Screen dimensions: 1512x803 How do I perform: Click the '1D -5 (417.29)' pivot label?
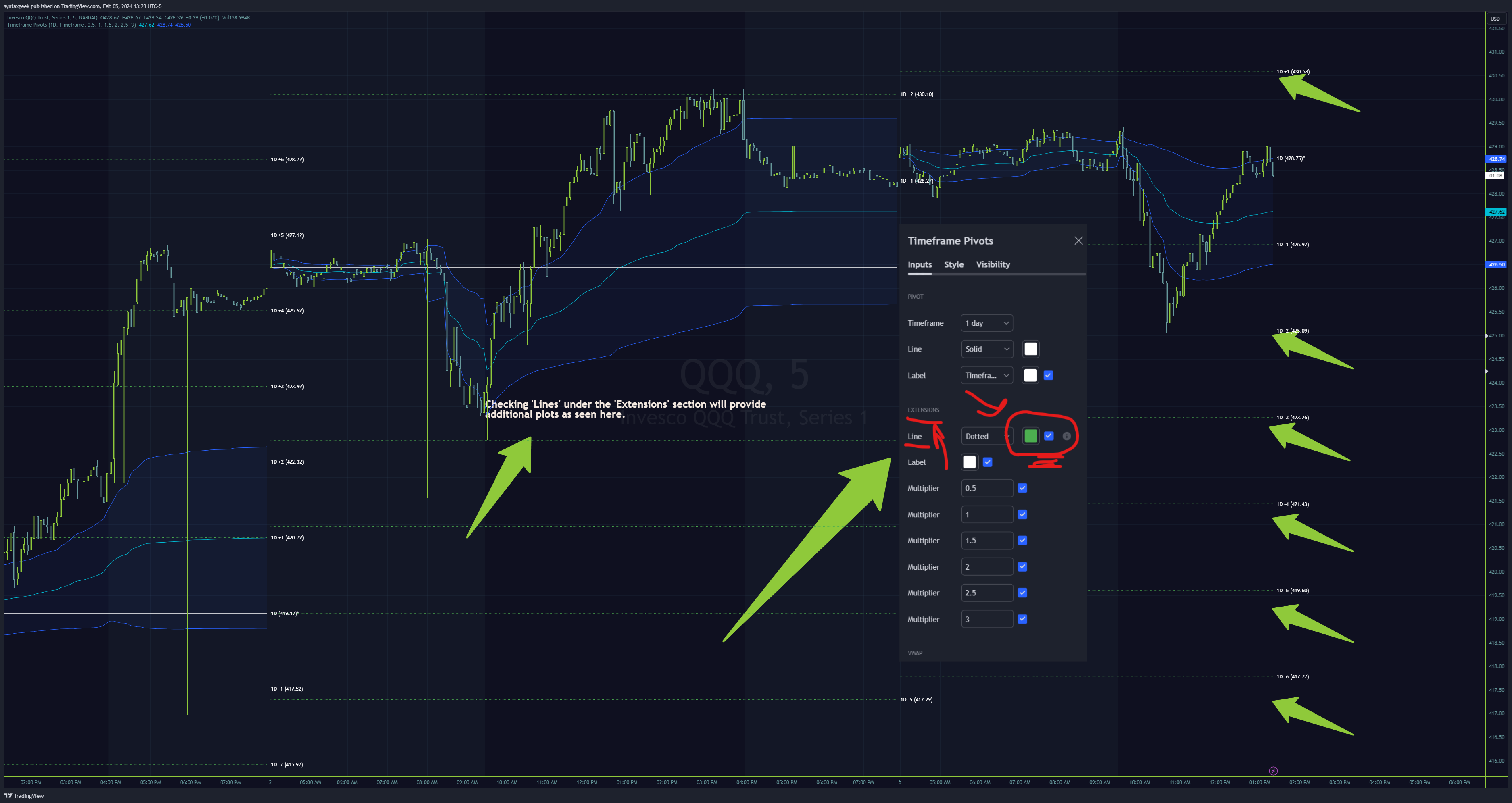(x=916, y=700)
